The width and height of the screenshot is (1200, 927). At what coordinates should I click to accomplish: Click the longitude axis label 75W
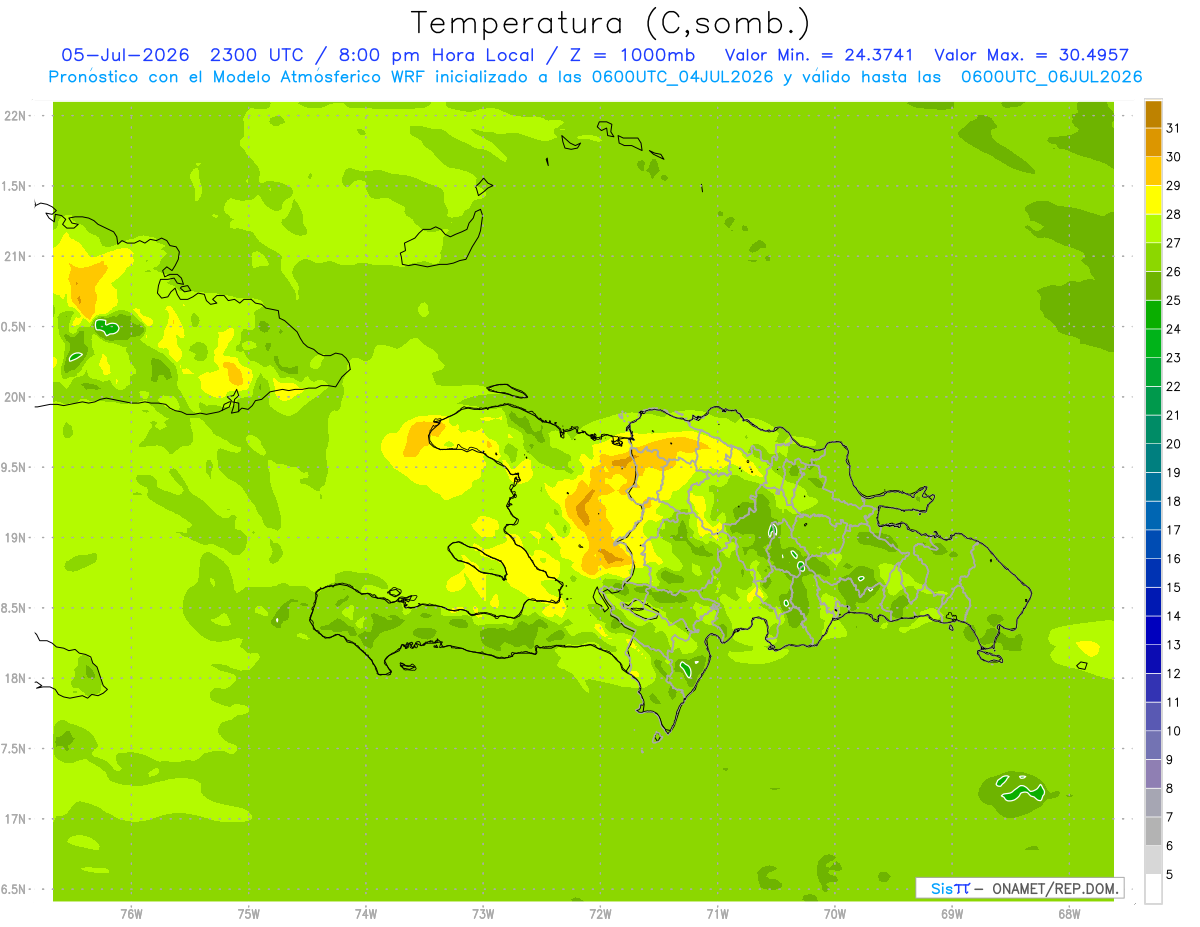point(249,913)
